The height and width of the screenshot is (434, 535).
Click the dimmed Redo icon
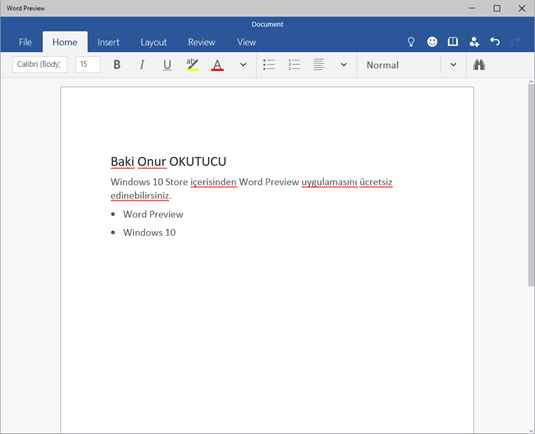[x=516, y=42]
